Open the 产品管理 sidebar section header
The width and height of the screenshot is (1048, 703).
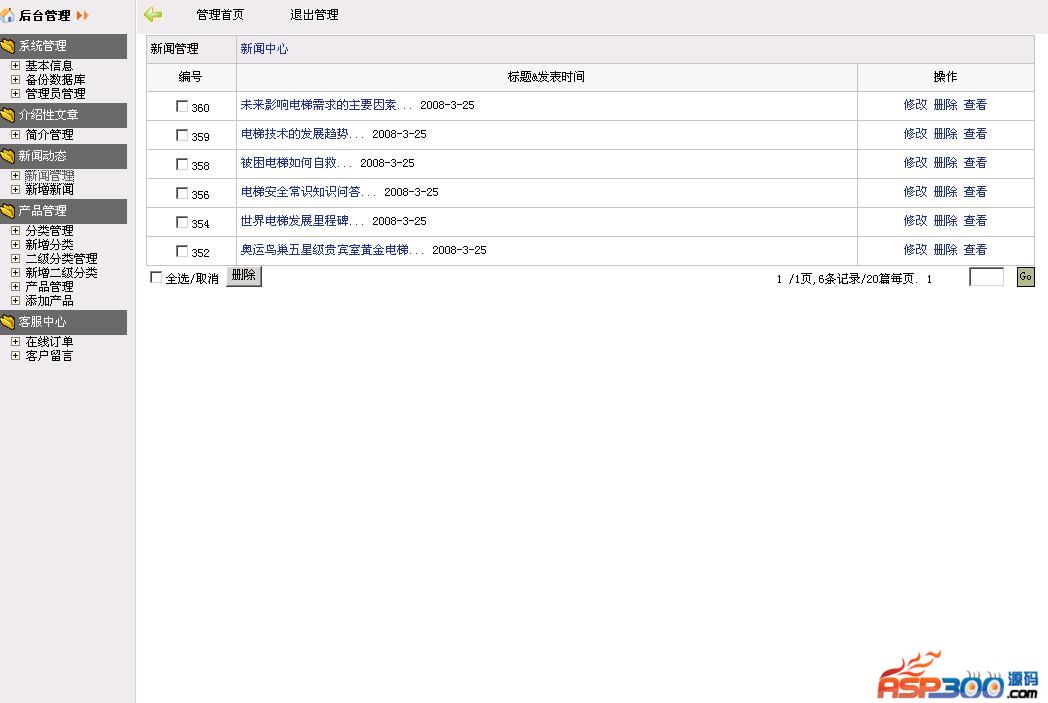tap(63, 211)
